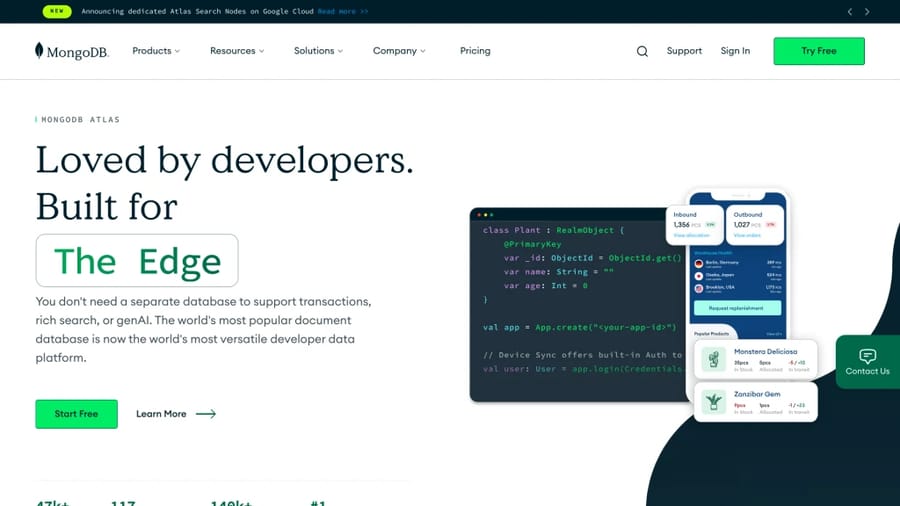Click the code editor window illustration
Viewport: 900px width, 506px height.
tap(578, 305)
